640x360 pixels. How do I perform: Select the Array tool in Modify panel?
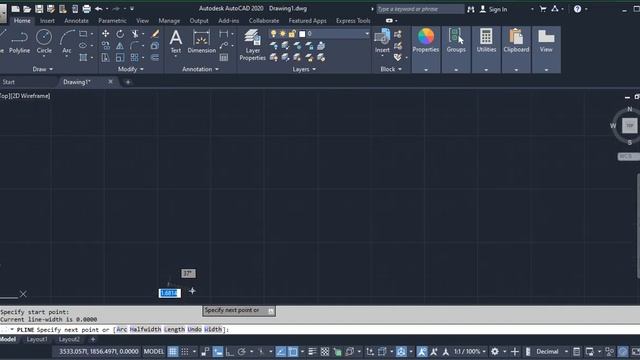coord(135,58)
